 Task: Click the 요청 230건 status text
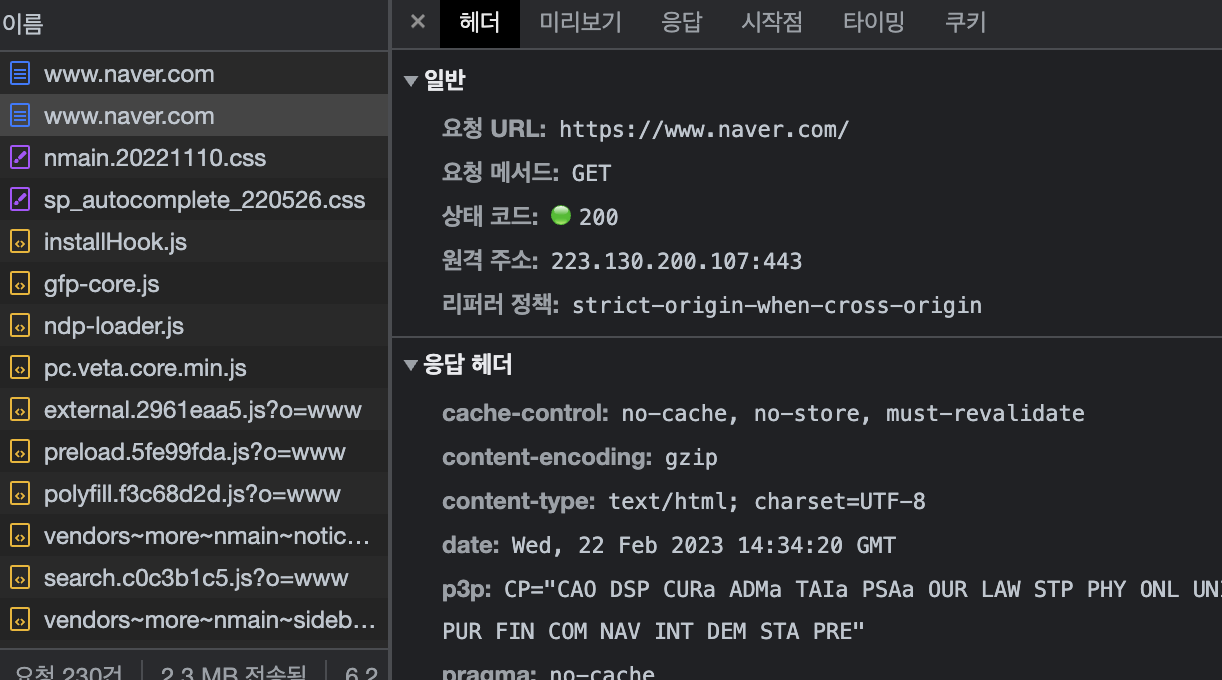(x=69, y=672)
